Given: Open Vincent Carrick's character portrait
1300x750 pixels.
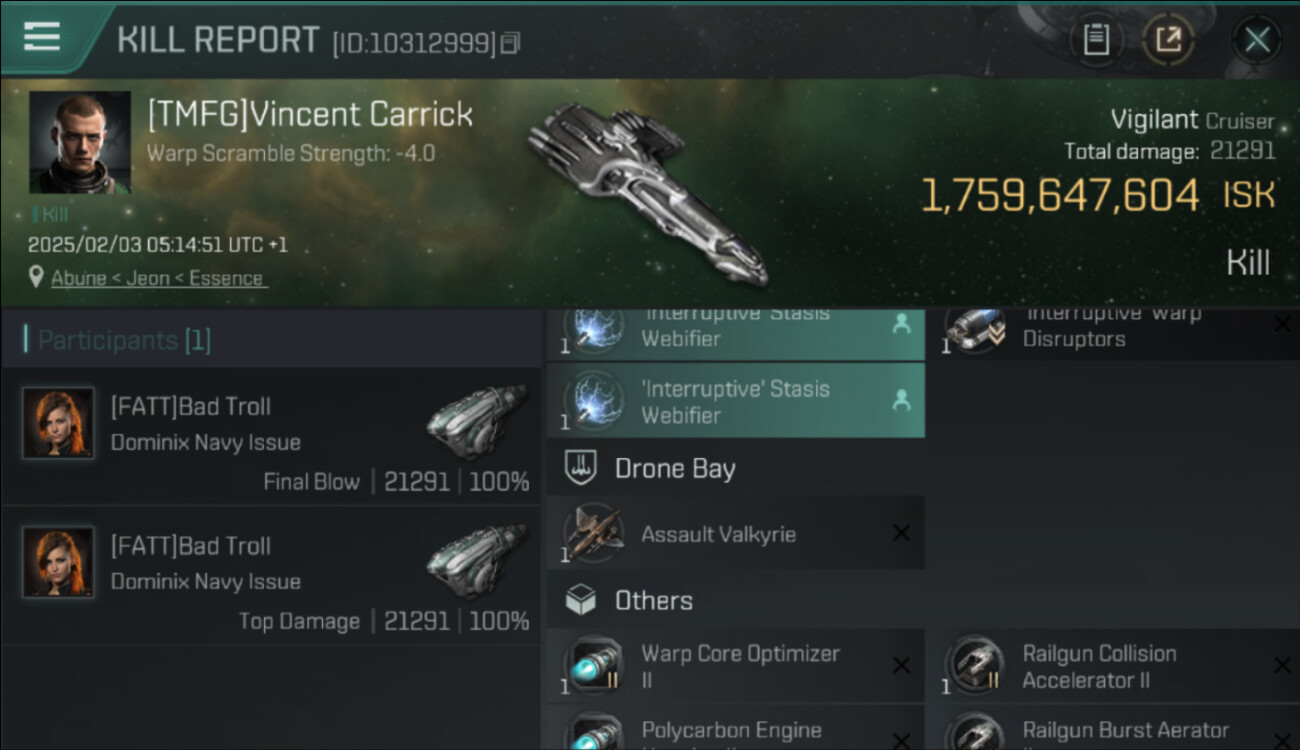Looking at the screenshot, I should click(80, 142).
